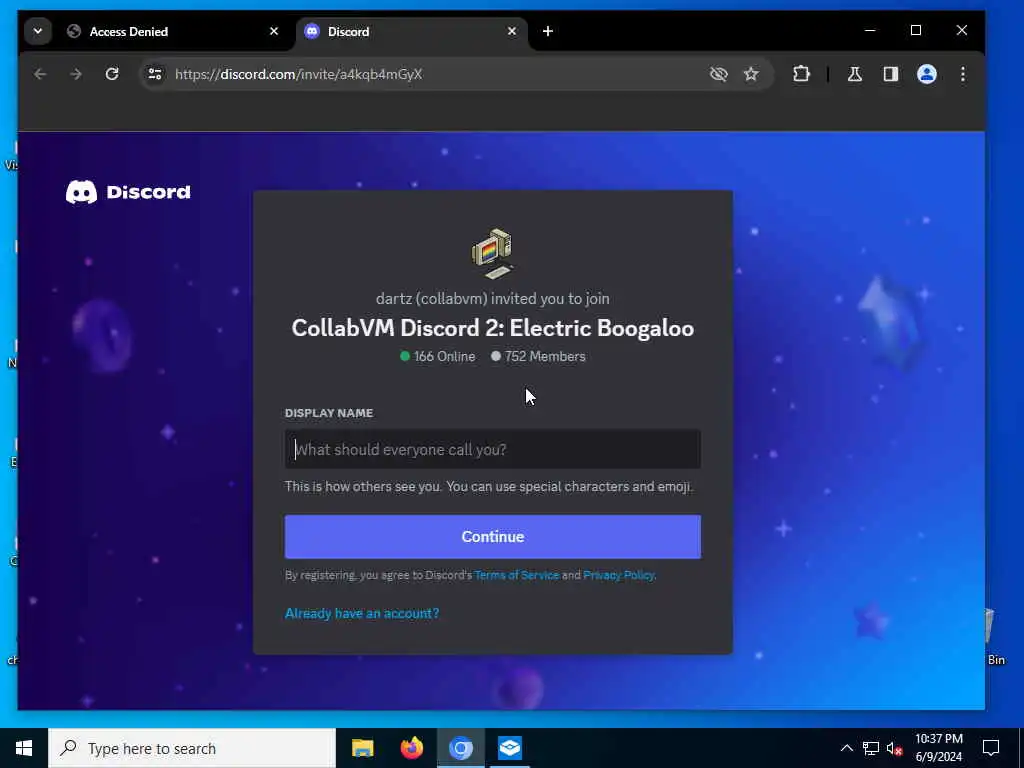The height and width of the screenshot is (768, 1024).
Task: Open the third-party cookies blocked eye icon
Action: click(718, 74)
